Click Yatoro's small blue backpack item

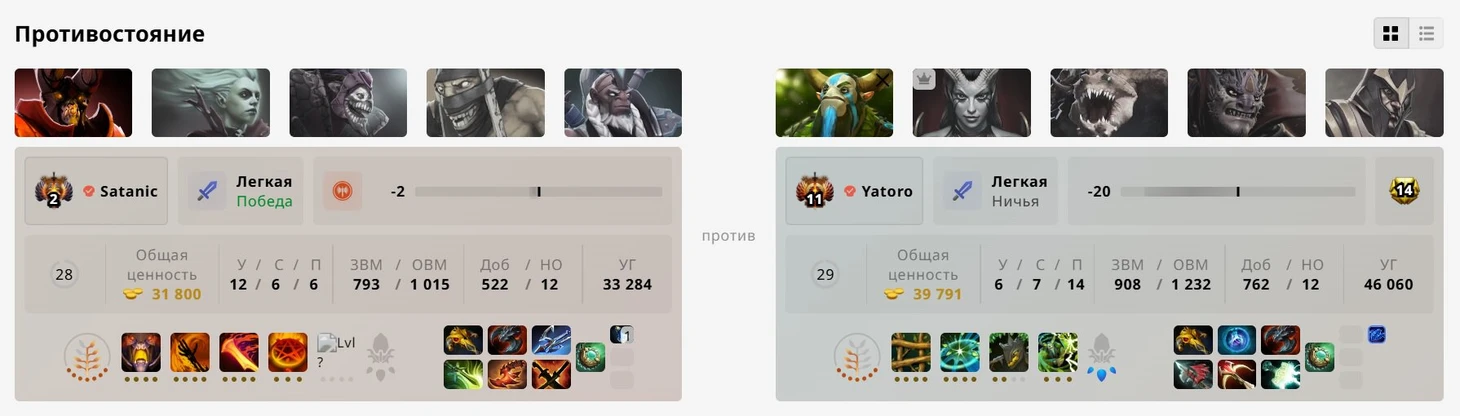[x=1377, y=335]
